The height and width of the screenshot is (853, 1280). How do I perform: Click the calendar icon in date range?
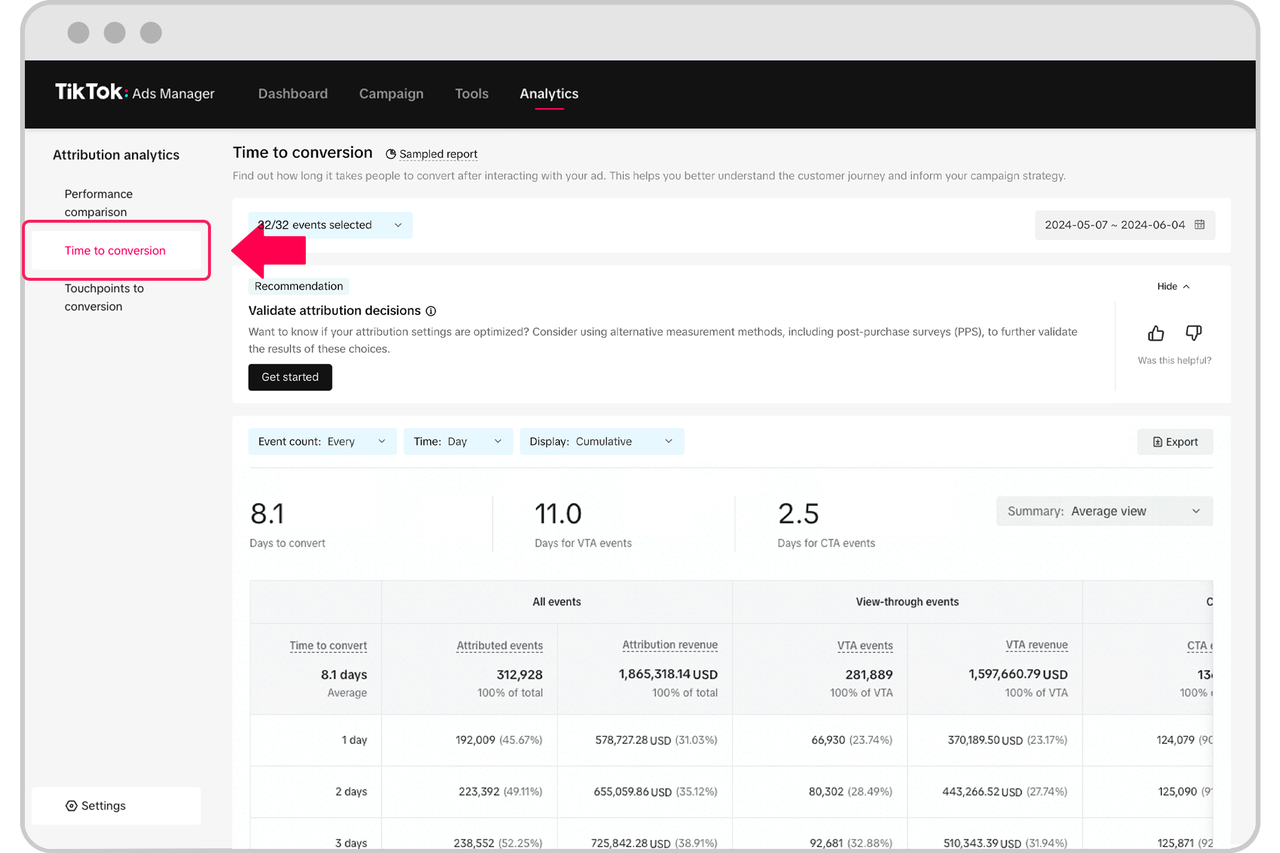[1199, 225]
